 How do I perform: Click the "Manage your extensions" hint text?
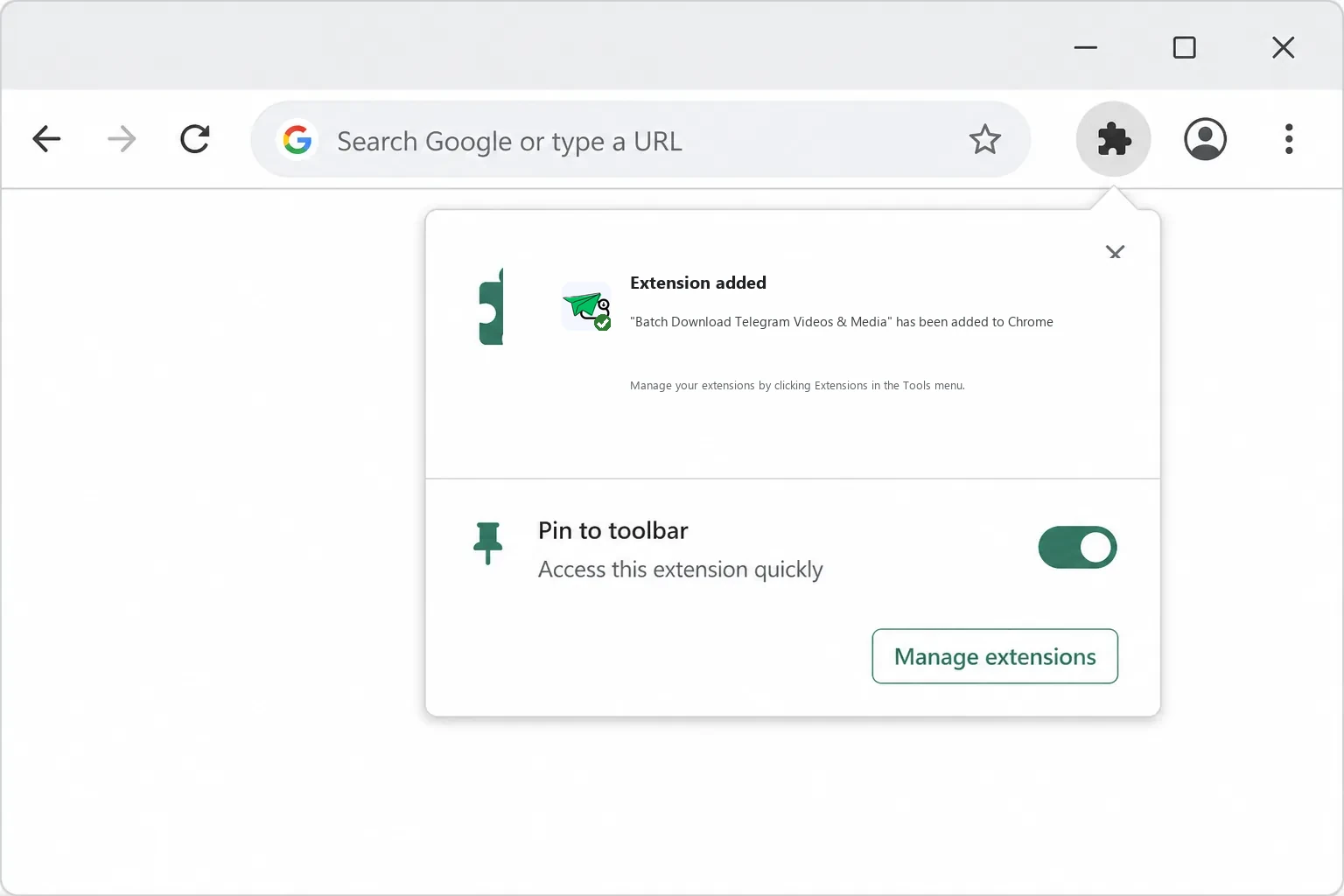click(x=797, y=385)
